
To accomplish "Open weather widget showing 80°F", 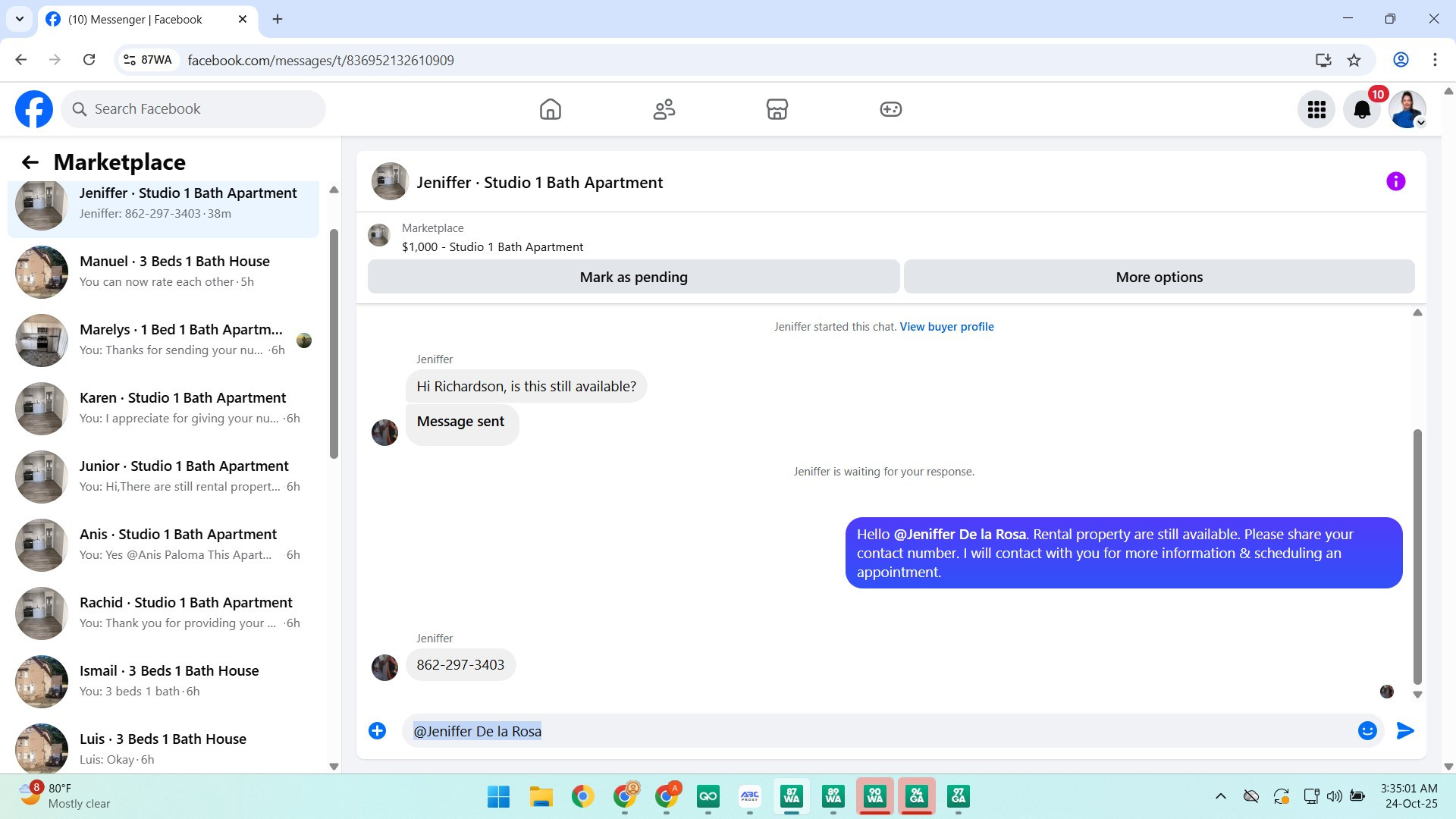I will [x=64, y=796].
